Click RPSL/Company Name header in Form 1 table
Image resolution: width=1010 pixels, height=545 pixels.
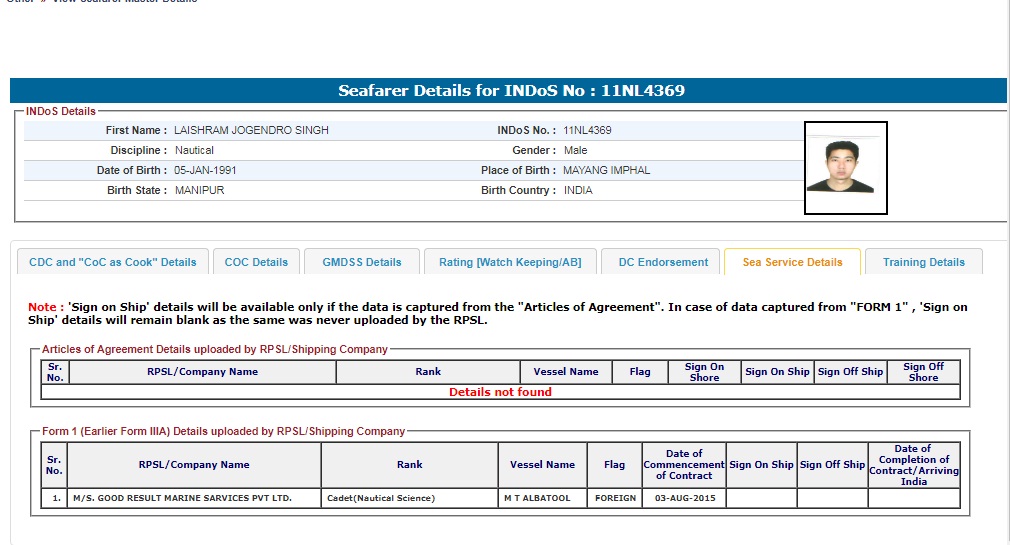point(194,464)
